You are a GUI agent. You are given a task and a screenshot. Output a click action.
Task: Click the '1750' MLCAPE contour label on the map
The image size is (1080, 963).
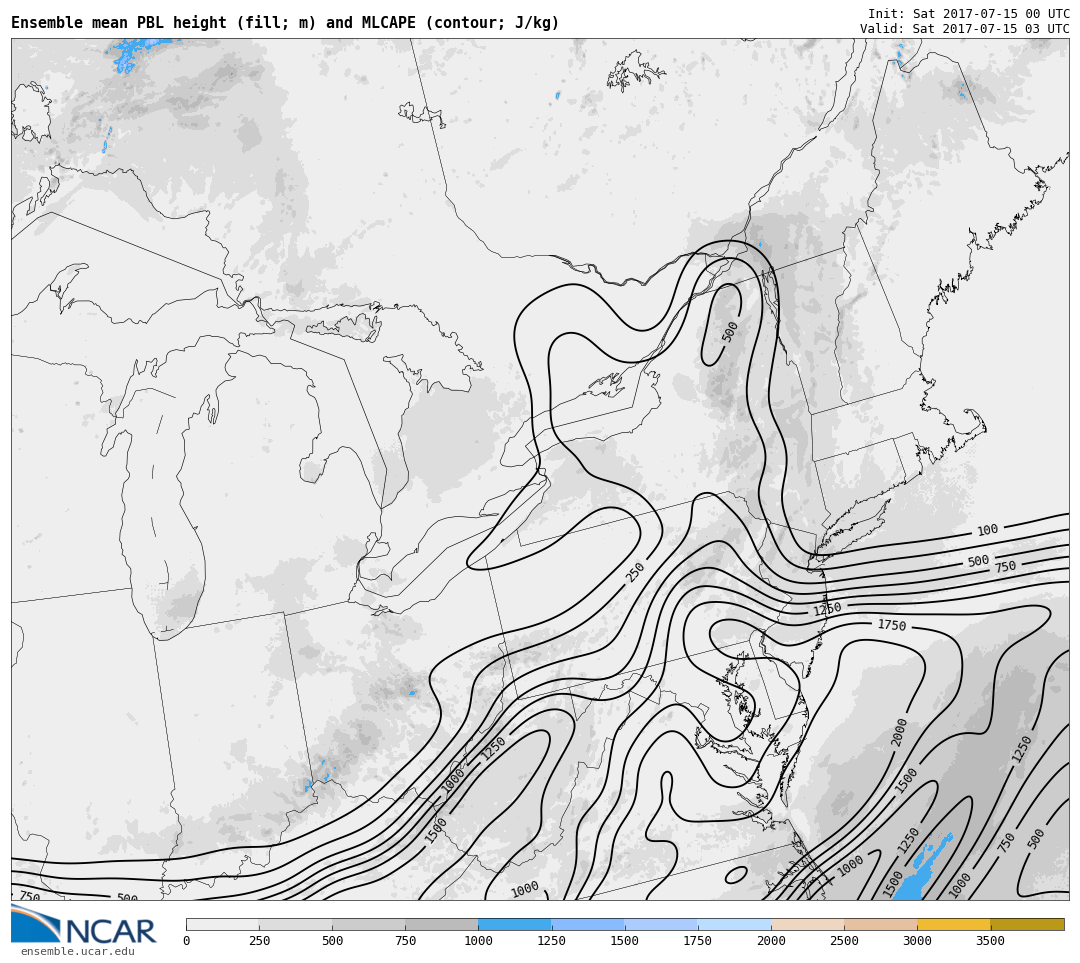point(891,625)
